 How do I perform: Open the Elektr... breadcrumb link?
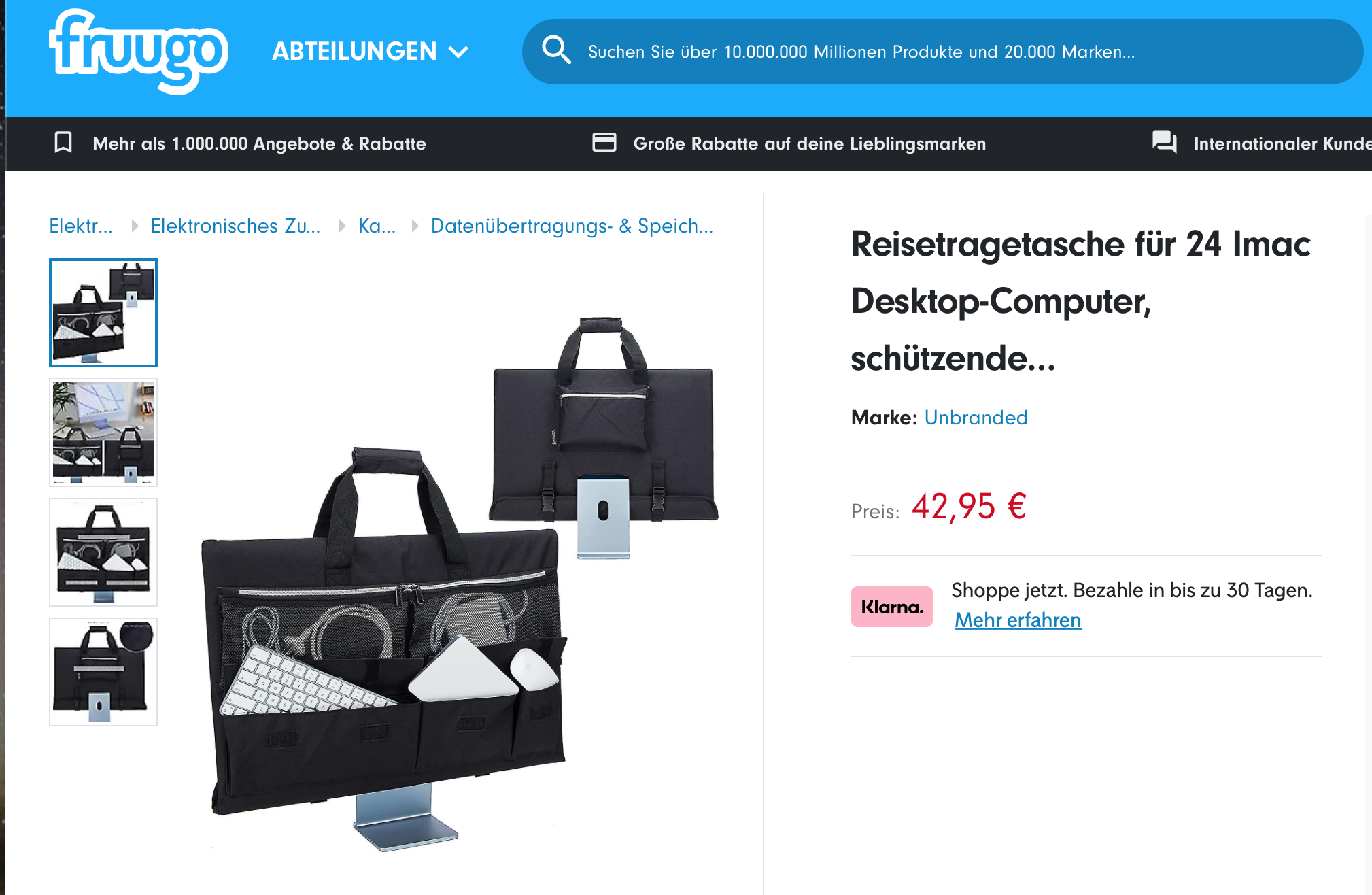click(81, 226)
